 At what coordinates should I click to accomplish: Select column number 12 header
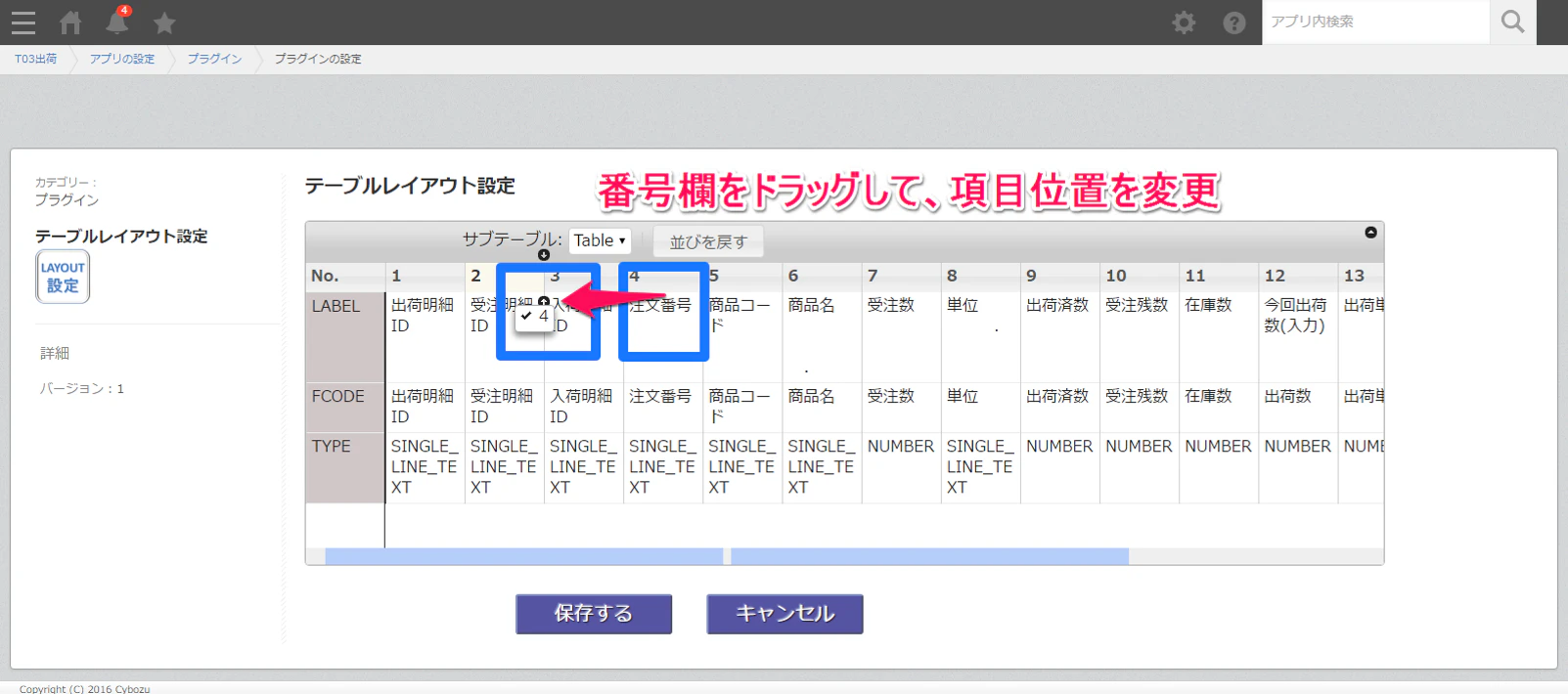tap(1297, 276)
